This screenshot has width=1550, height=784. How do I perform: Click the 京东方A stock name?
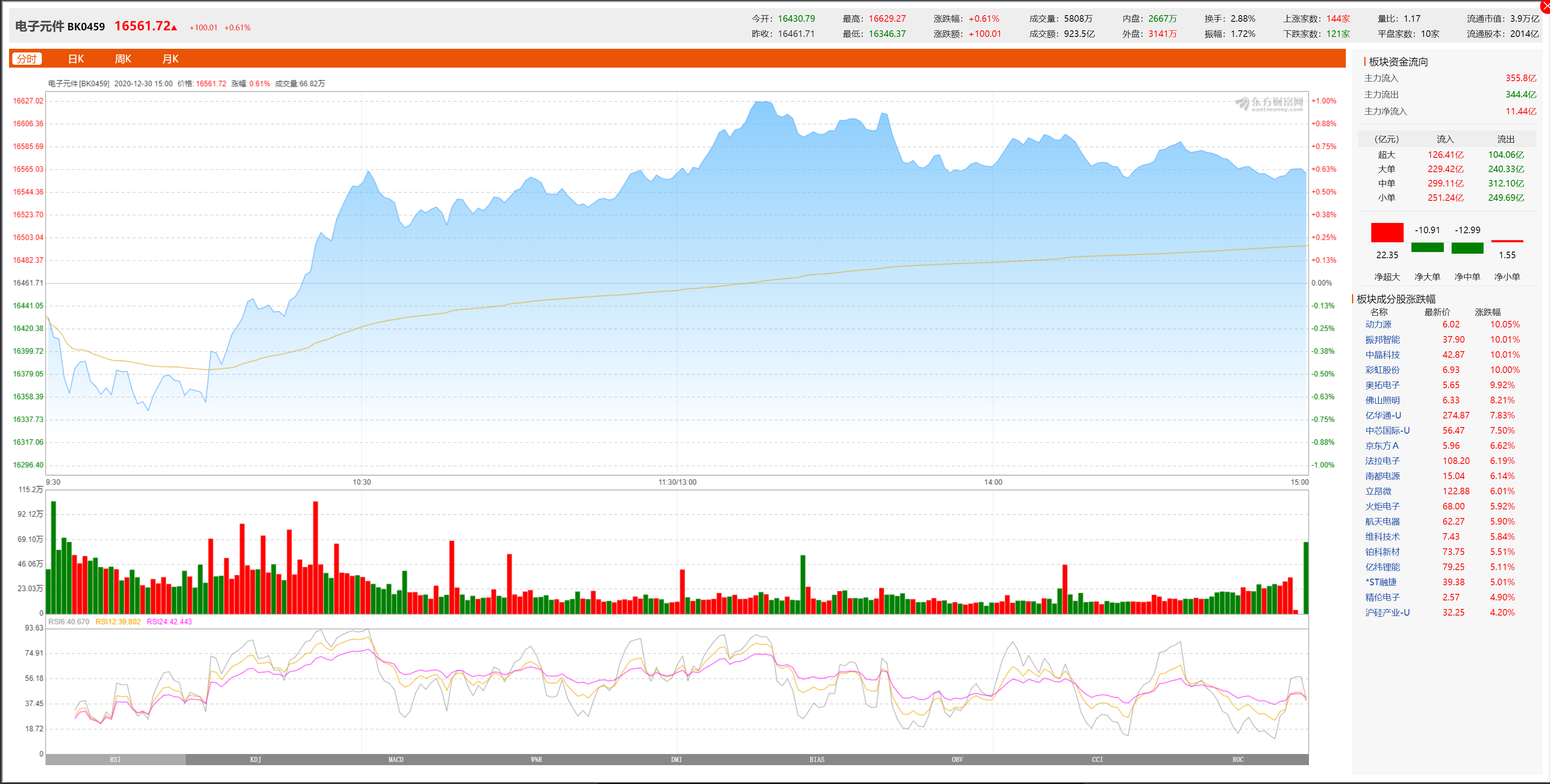click(1382, 446)
